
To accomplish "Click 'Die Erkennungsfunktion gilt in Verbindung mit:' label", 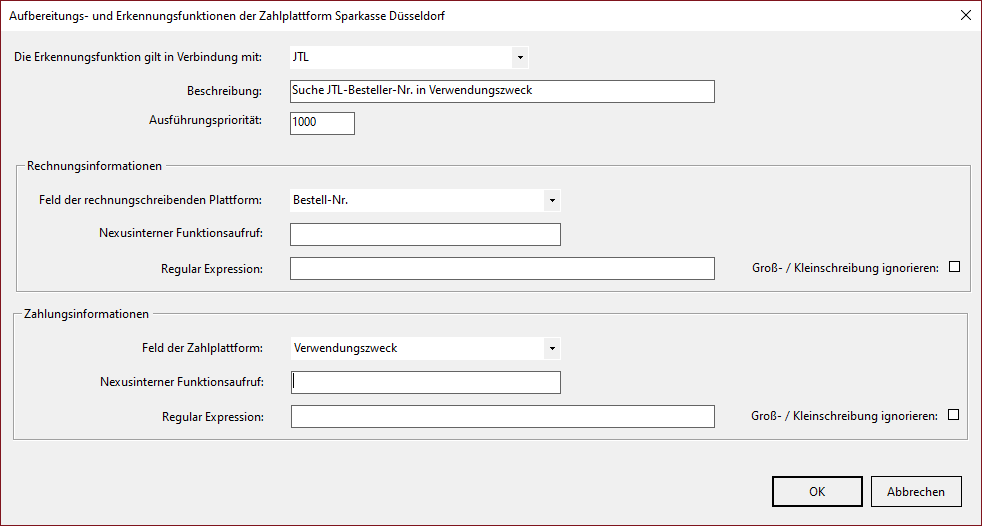I will 138,57.
